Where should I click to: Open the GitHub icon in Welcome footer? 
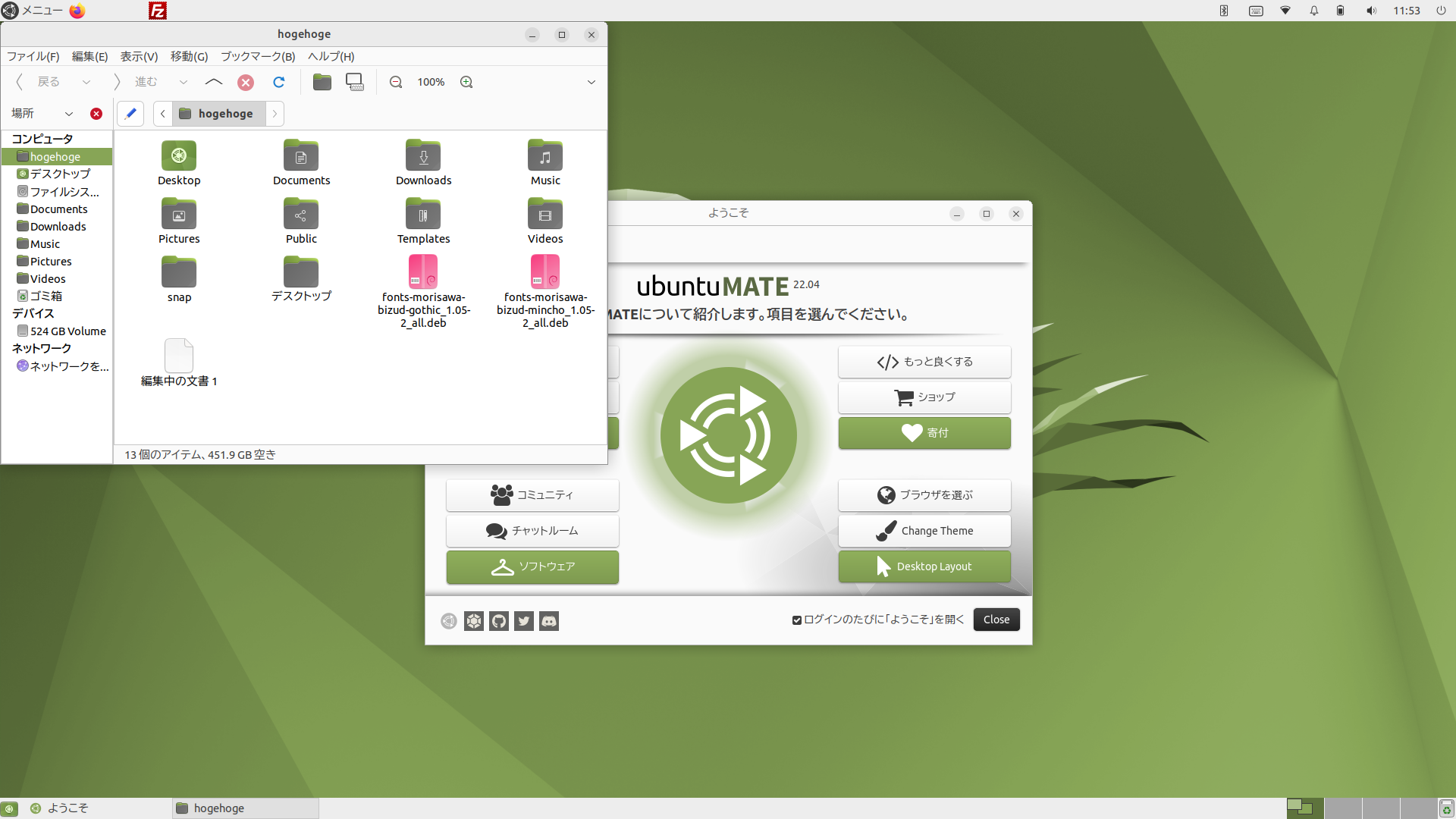click(x=499, y=621)
